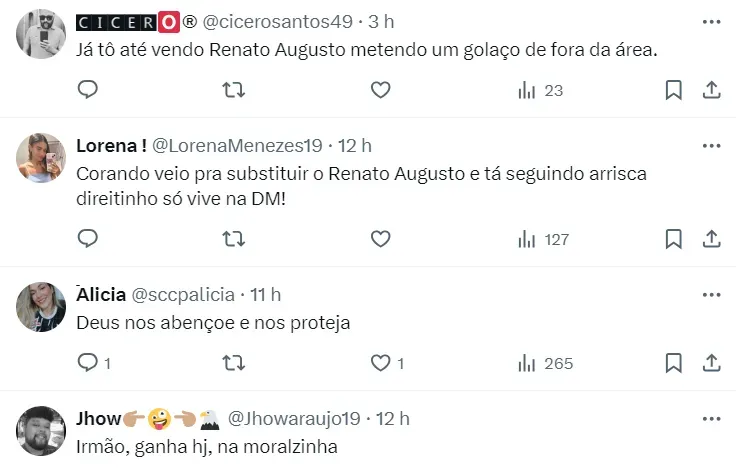
Task: Share cicerosantos49's tweet
Action: [712, 90]
